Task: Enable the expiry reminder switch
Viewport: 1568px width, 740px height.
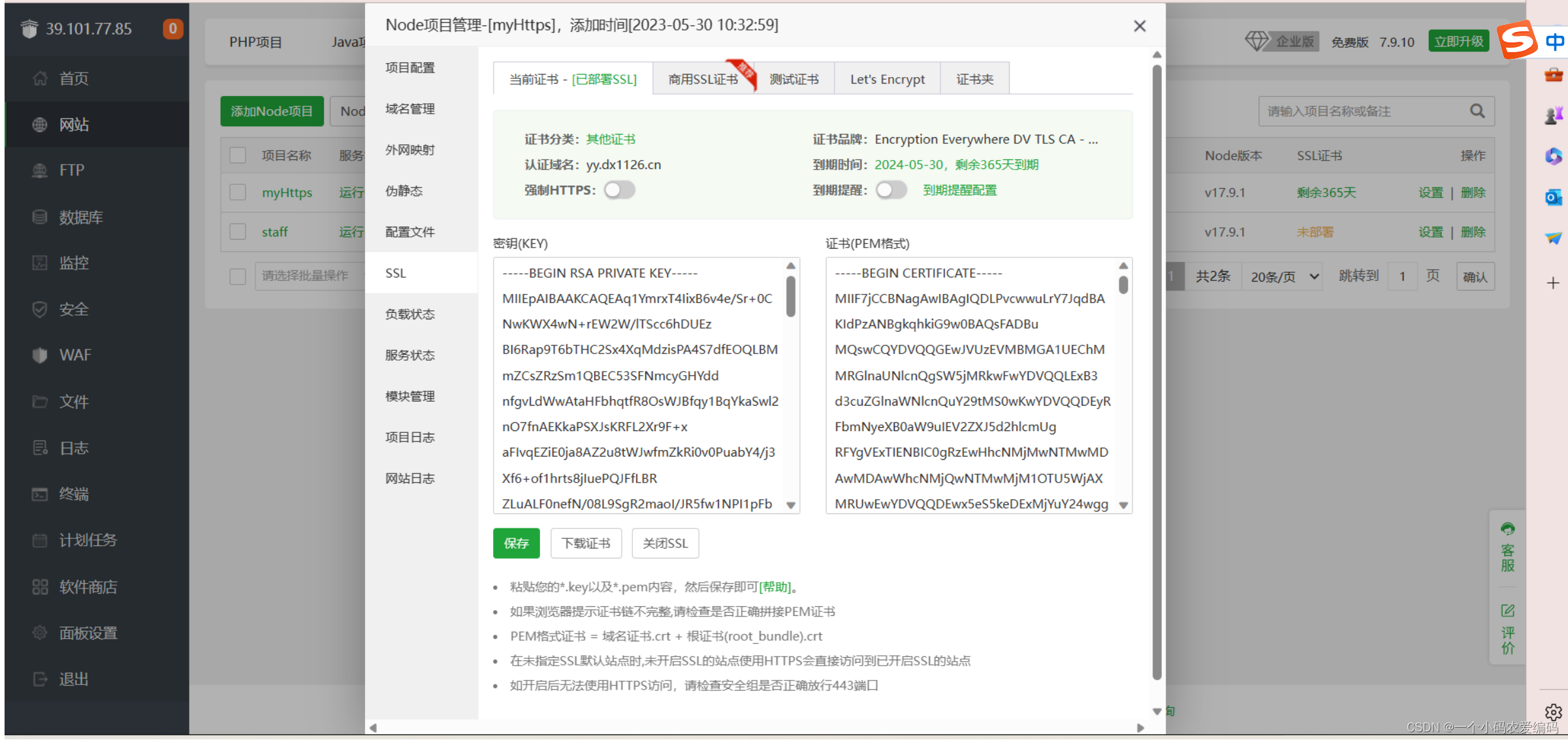Action: point(891,190)
